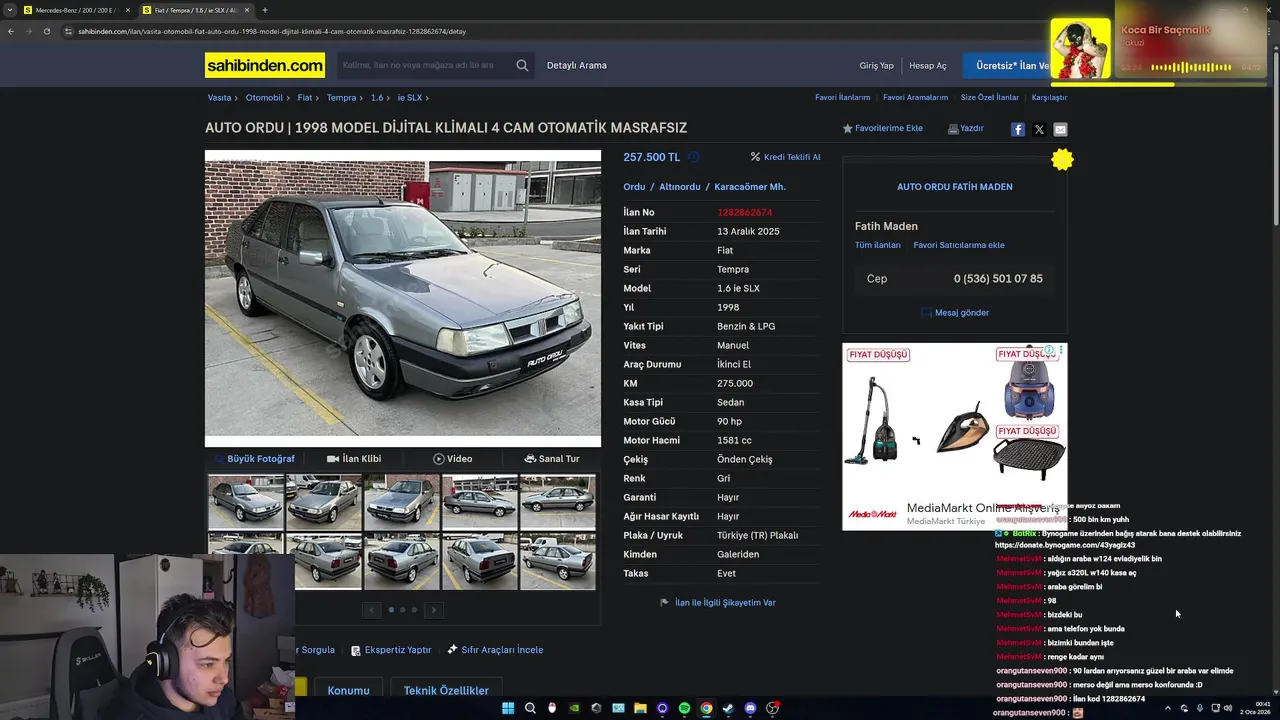Open Kredi Teklifi Al link

(x=786, y=157)
